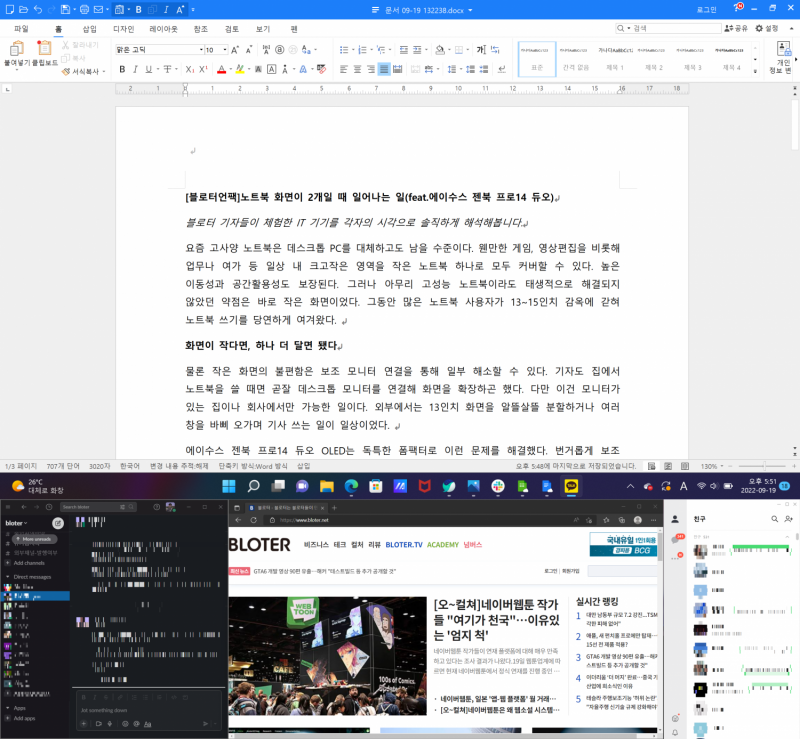Toggle track changes status (변경 내용 추적:해제)
Image resolution: width=800 pixels, height=739 pixels.
coord(179,466)
